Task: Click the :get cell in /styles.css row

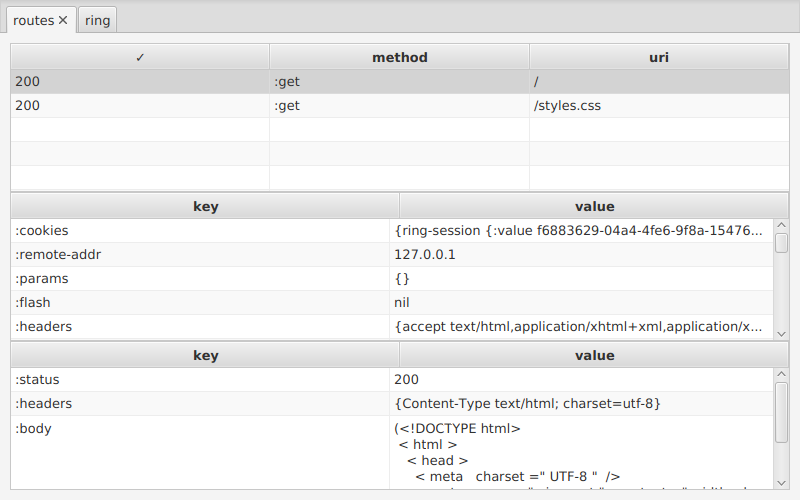Action: click(x=399, y=106)
